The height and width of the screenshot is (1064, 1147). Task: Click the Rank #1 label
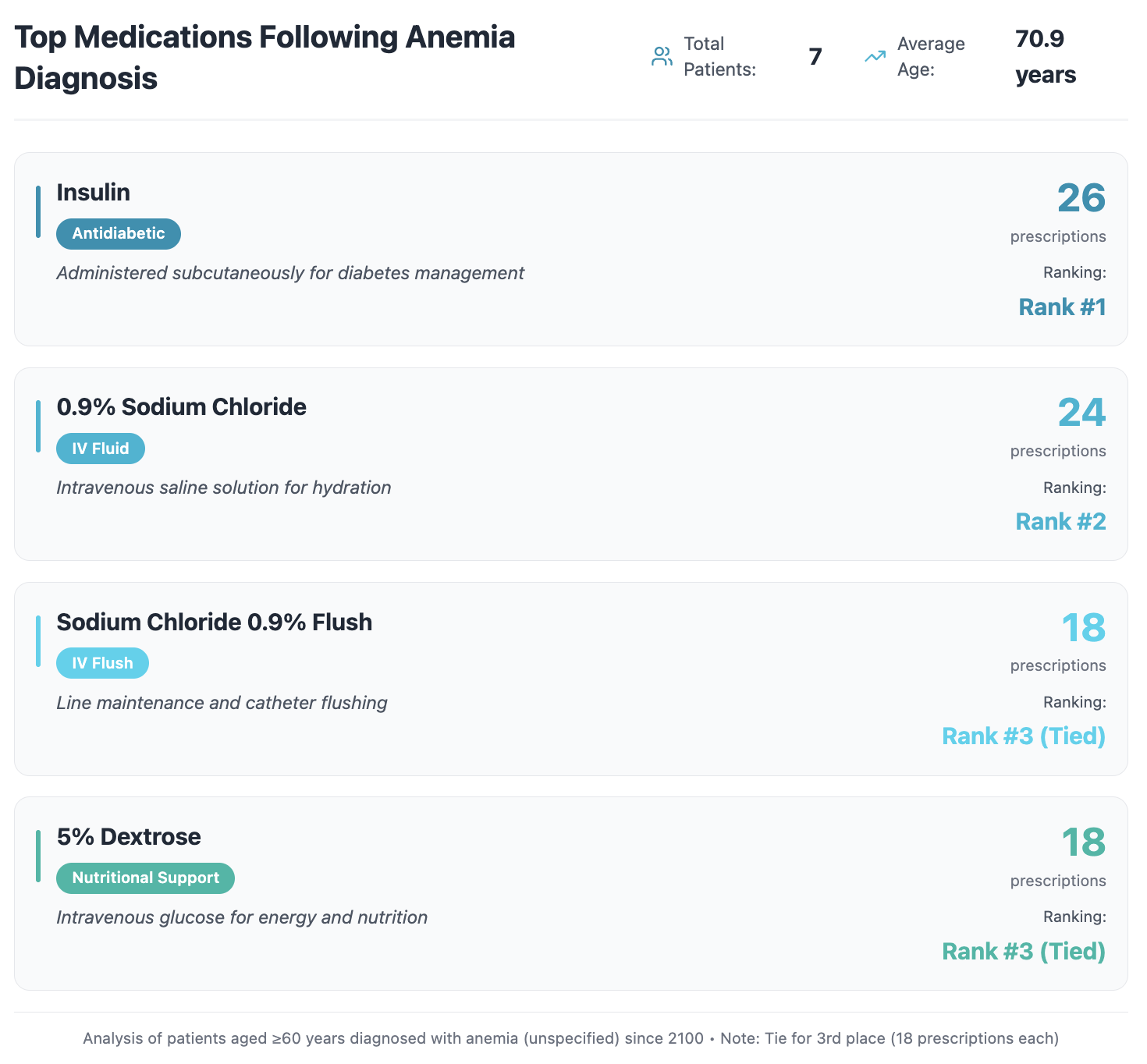[1062, 307]
